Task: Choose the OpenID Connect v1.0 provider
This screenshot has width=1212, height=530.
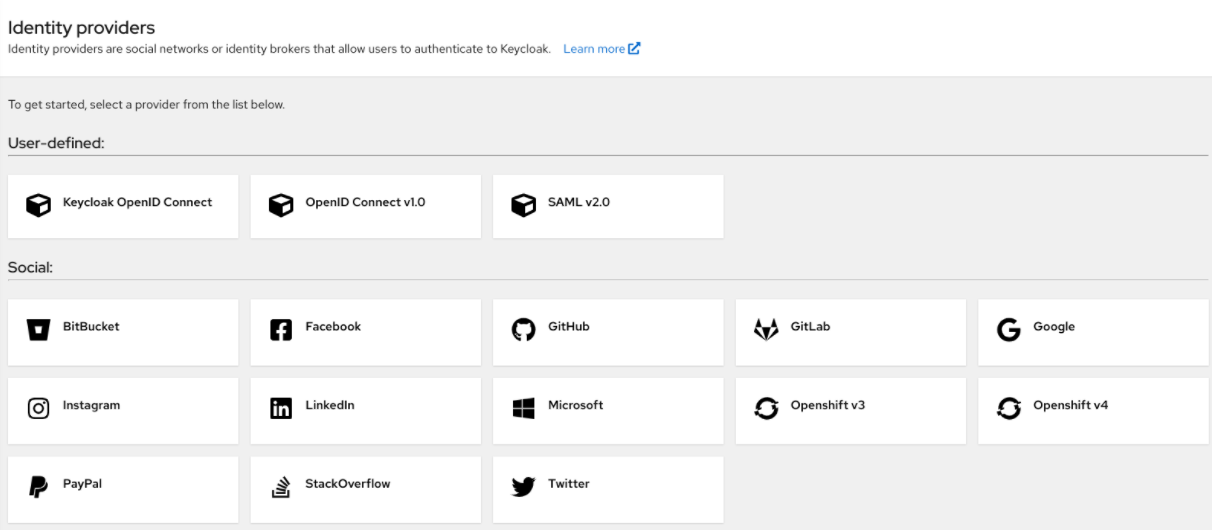Action: tap(365, 206)
